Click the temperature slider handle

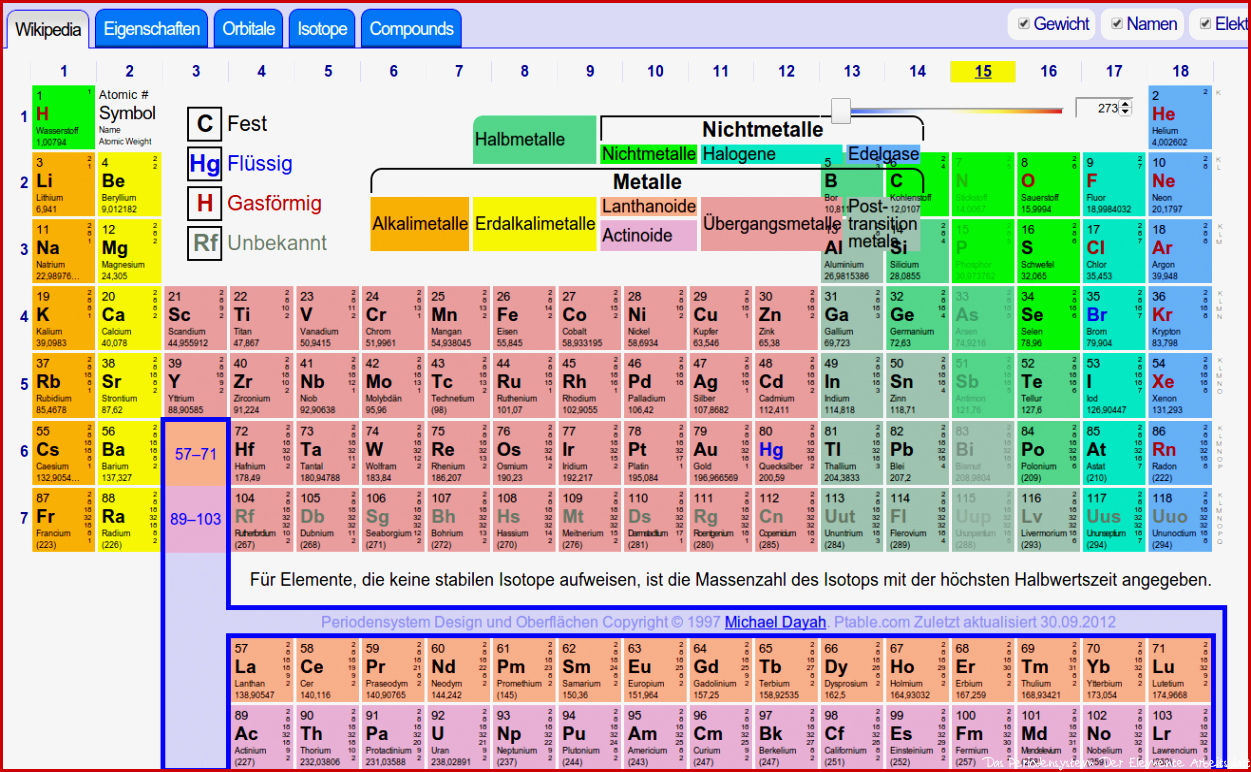[841, 110]
